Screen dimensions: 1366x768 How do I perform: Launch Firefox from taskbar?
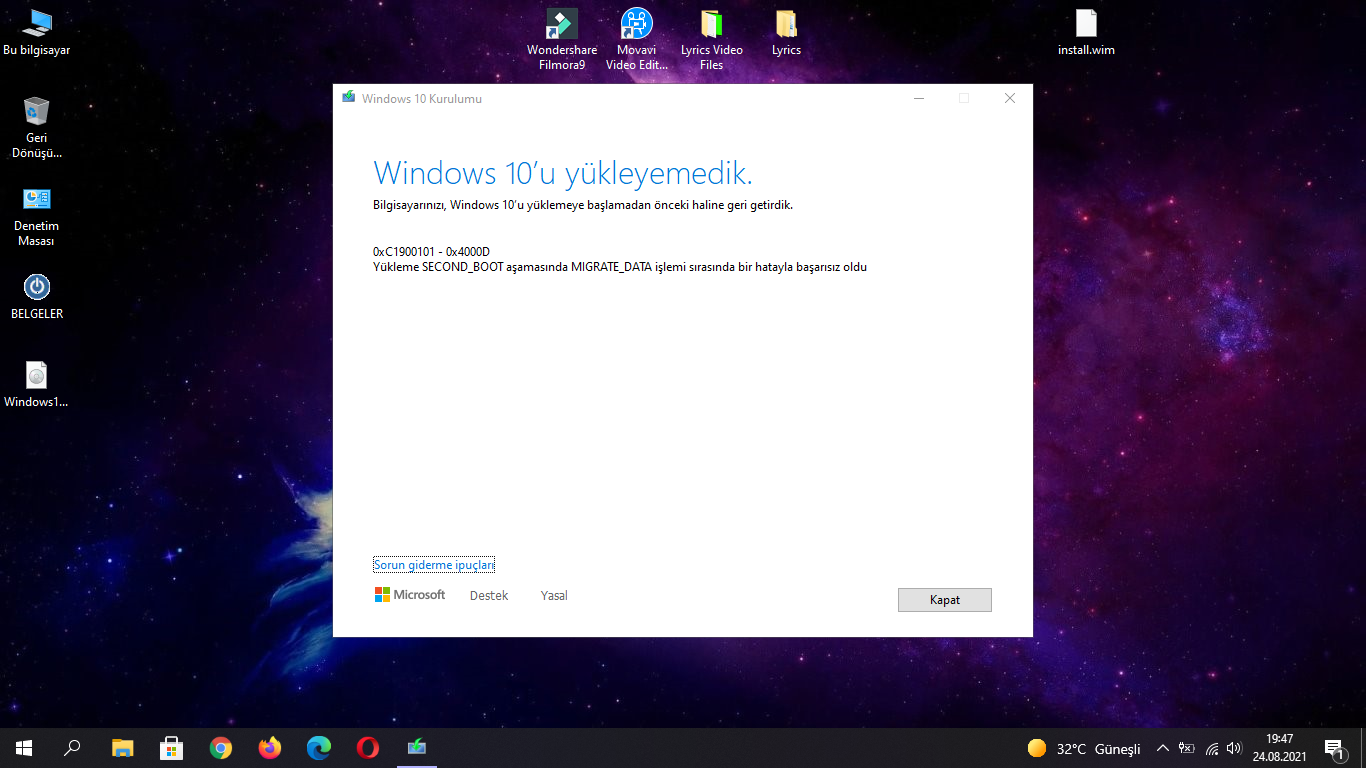coord(269,748)
